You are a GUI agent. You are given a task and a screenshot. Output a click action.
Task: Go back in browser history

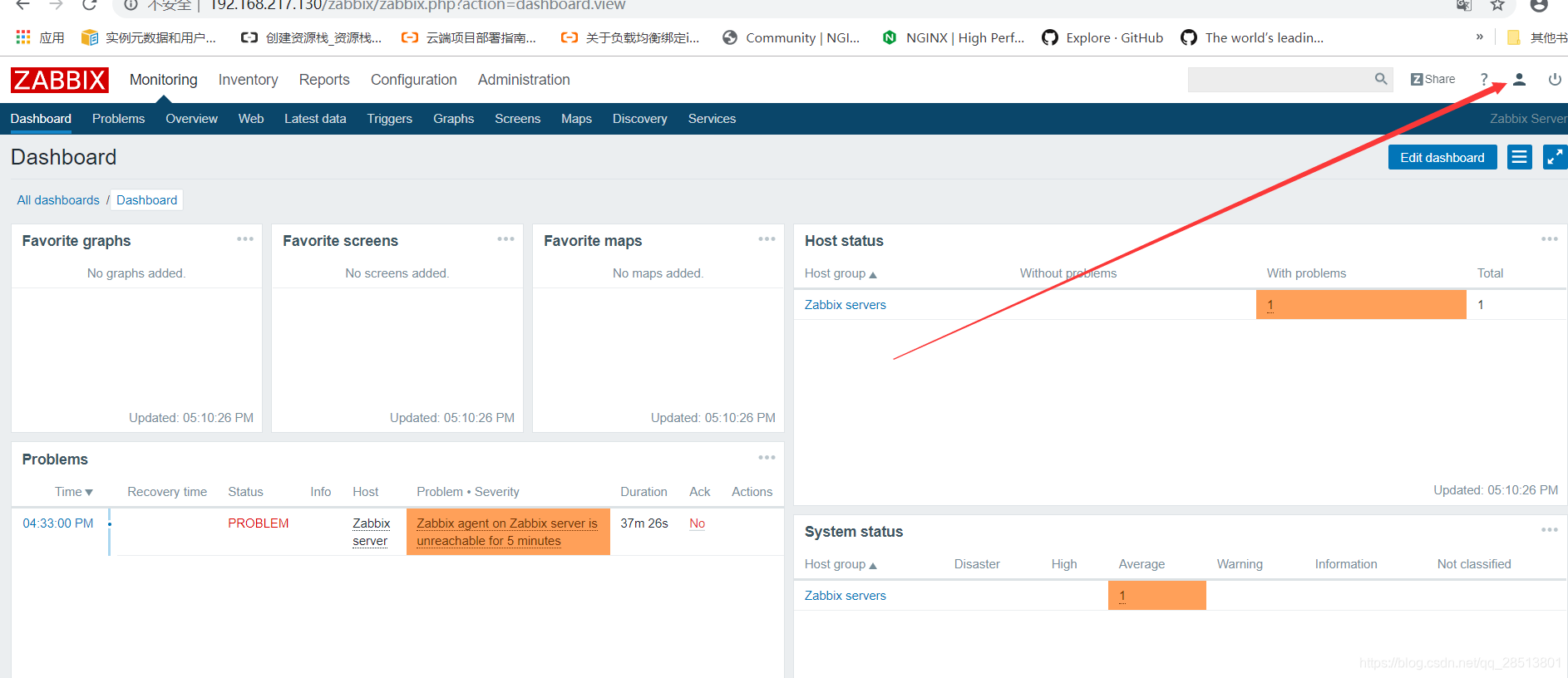tap(23, 5)
